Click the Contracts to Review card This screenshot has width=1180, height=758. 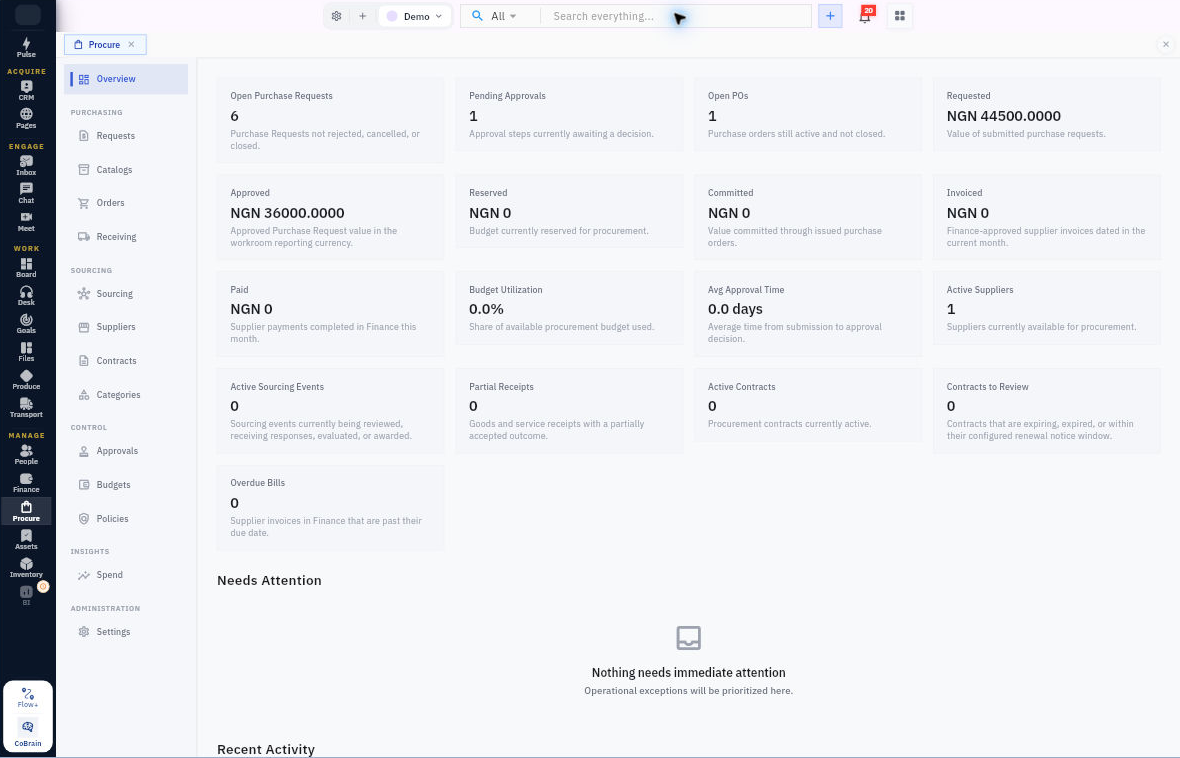pyautogui.click(x=1047, y=410)
